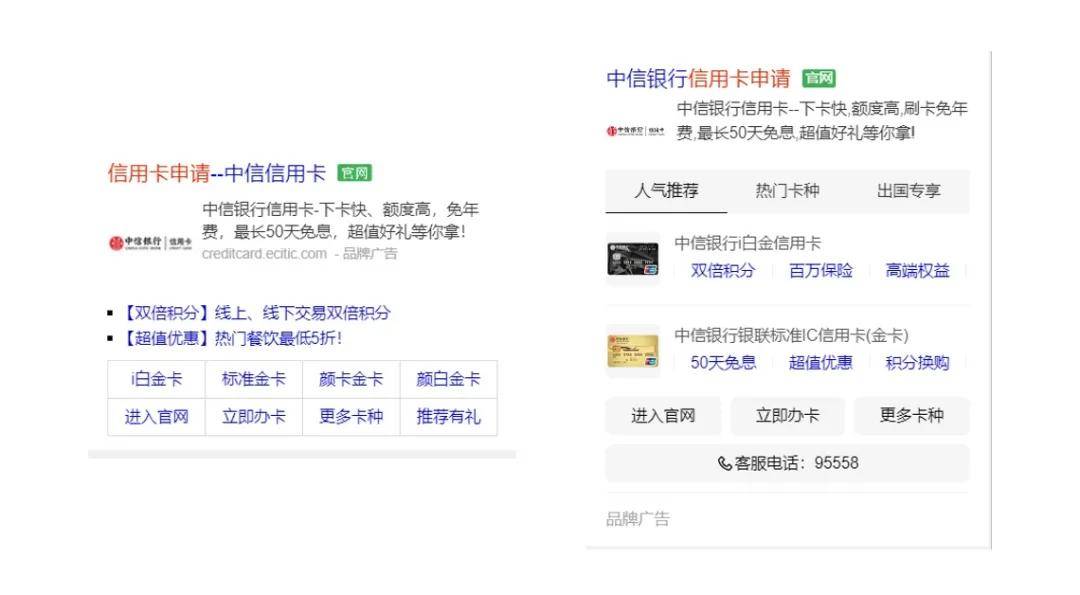The width and height of the screenshot is (1080, 595).
Task: Select the 颜白金卡 table cell
Action: [x=448, y=379]
